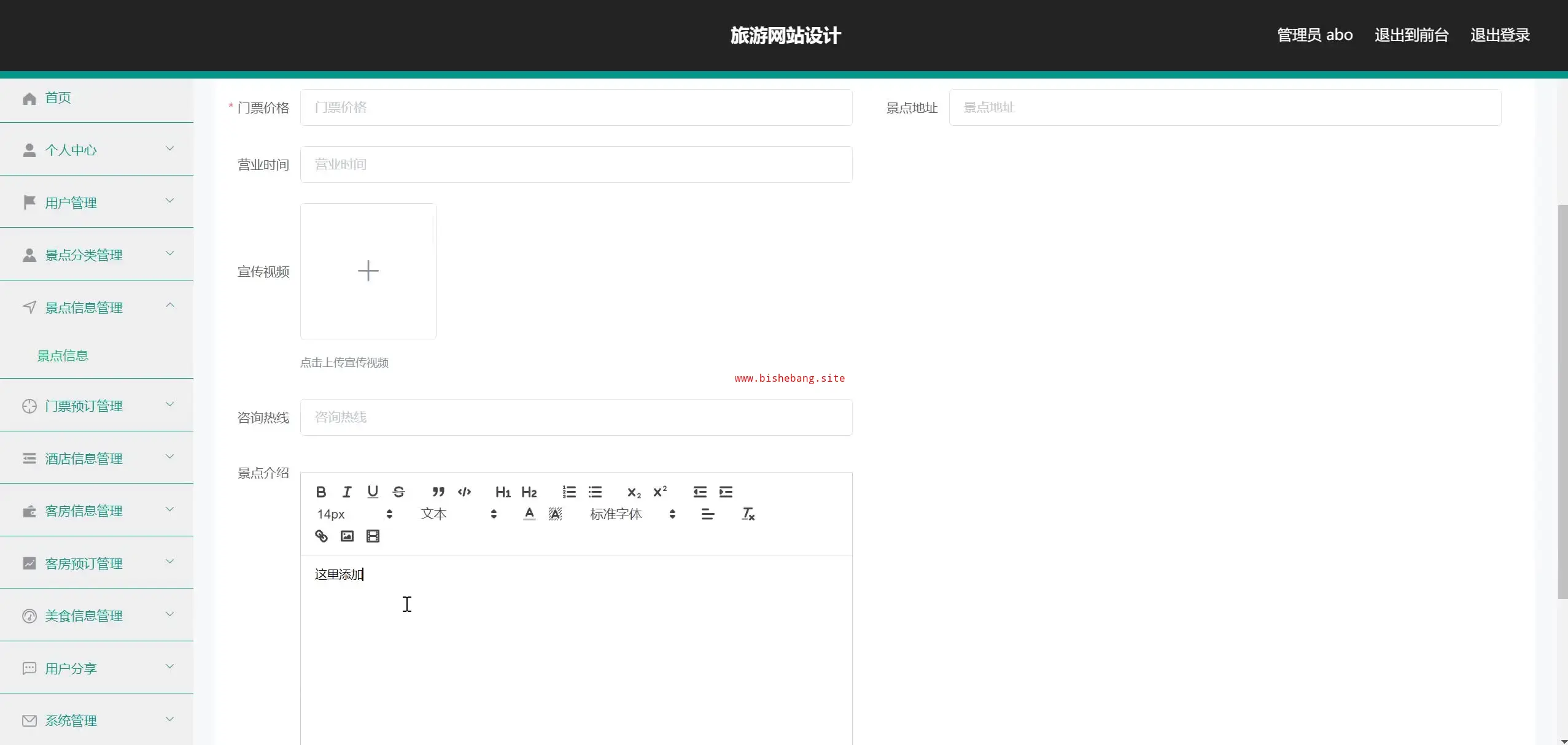Insert a hyperlink in the editor

321,536
